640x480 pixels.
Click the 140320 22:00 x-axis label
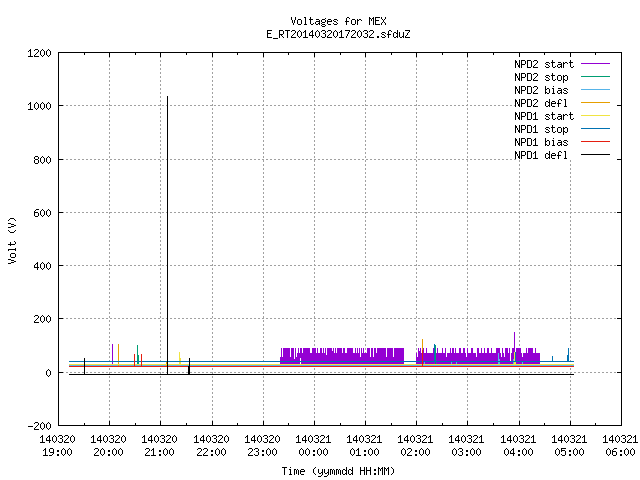pyautogui.click(x=211, y=446)
